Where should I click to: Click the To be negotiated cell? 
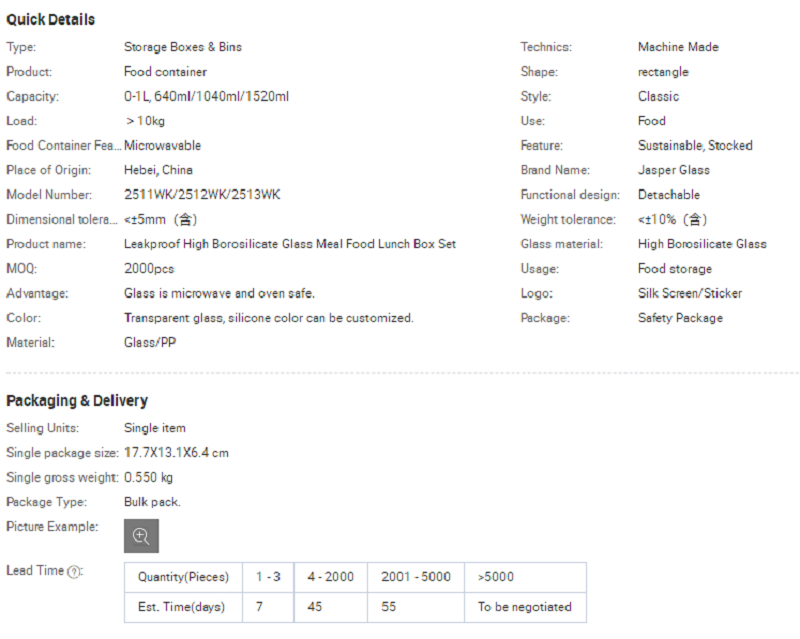524,607
